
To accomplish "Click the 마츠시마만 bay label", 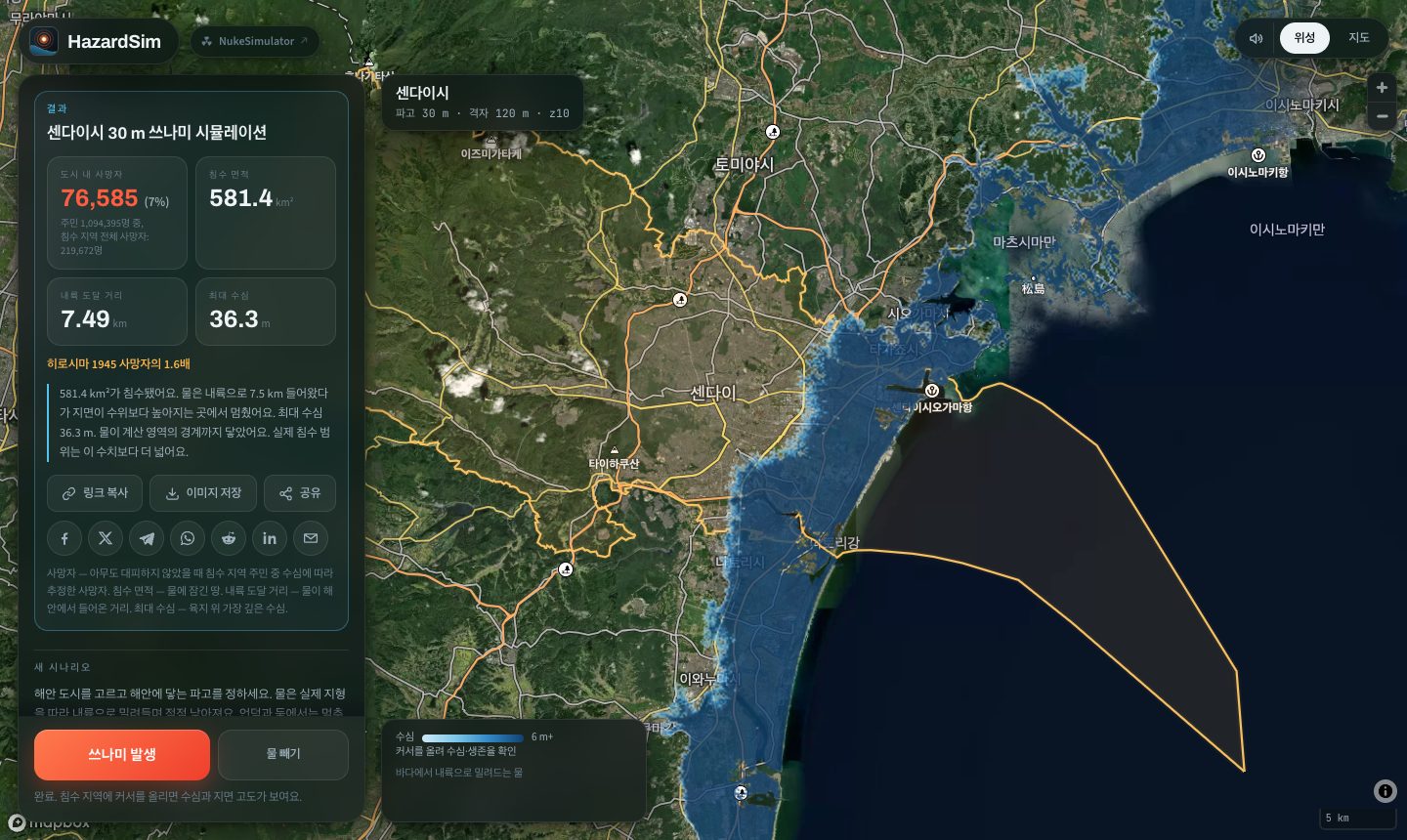I will [1024, 241].
